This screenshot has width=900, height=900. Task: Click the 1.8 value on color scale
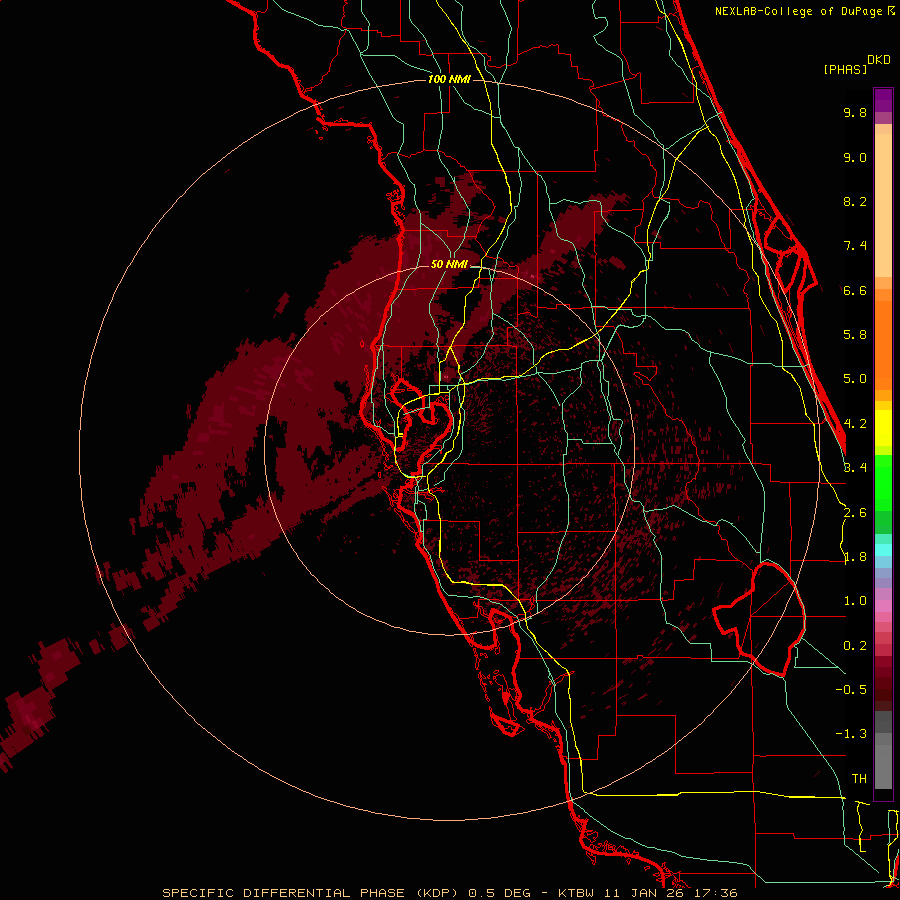click(x=855, y=557)
